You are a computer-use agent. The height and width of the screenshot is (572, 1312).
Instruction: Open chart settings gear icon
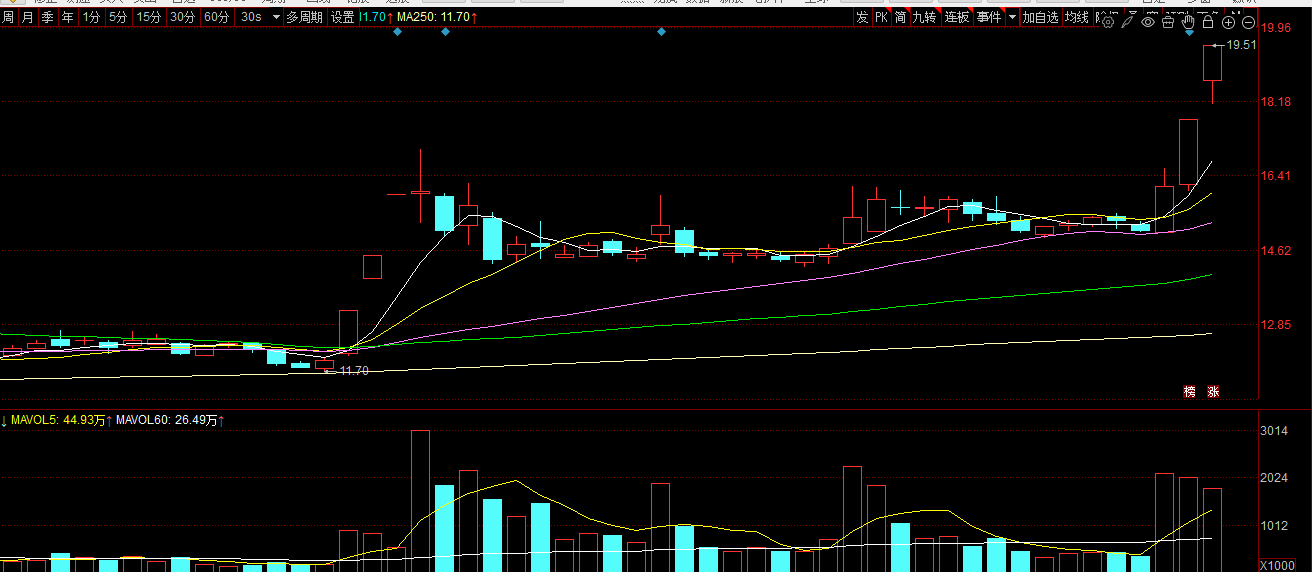coord(1108,21)
